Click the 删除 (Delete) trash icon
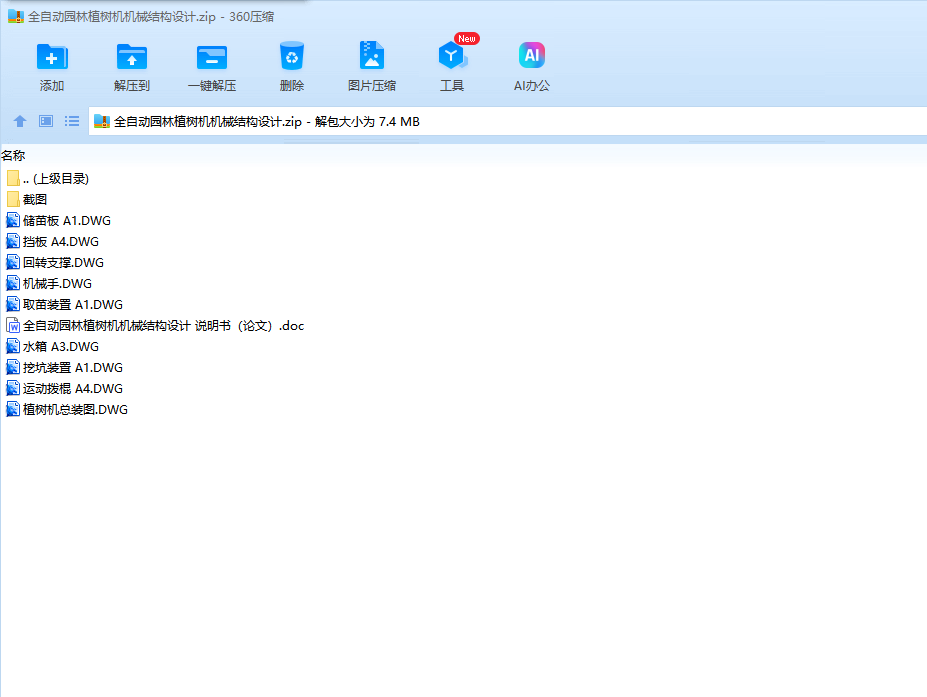This screenshot has height=697, width=927. pyautogui.click(x=291, y=56)
